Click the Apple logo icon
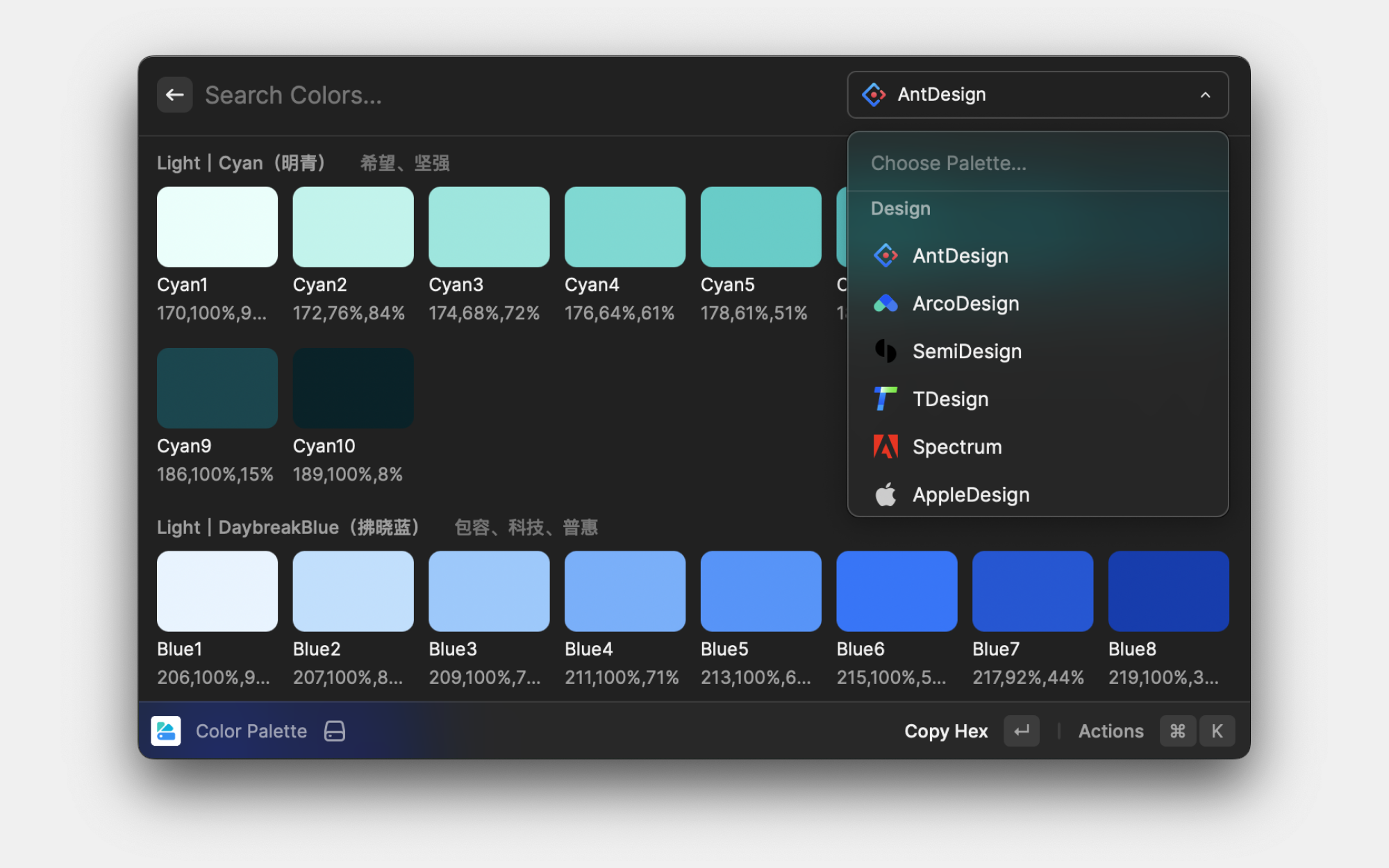Image resolution: width=1389 pixels, height=868 pixels. click(x=885, y=494)
